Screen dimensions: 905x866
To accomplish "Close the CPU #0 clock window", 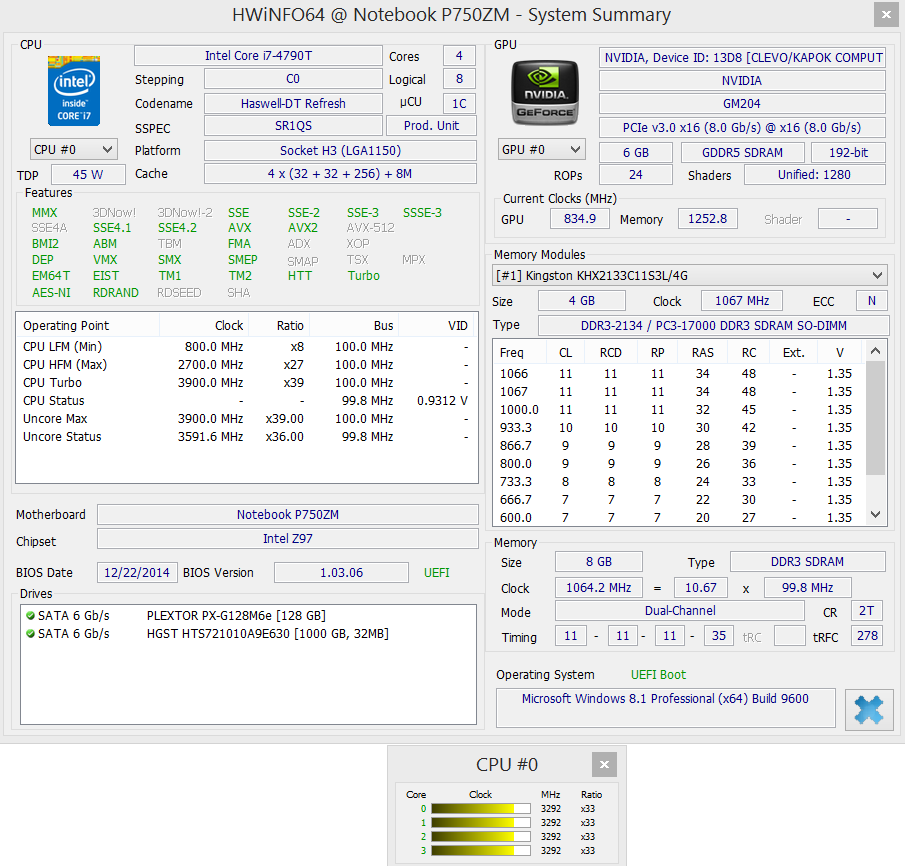I will 604,764.
